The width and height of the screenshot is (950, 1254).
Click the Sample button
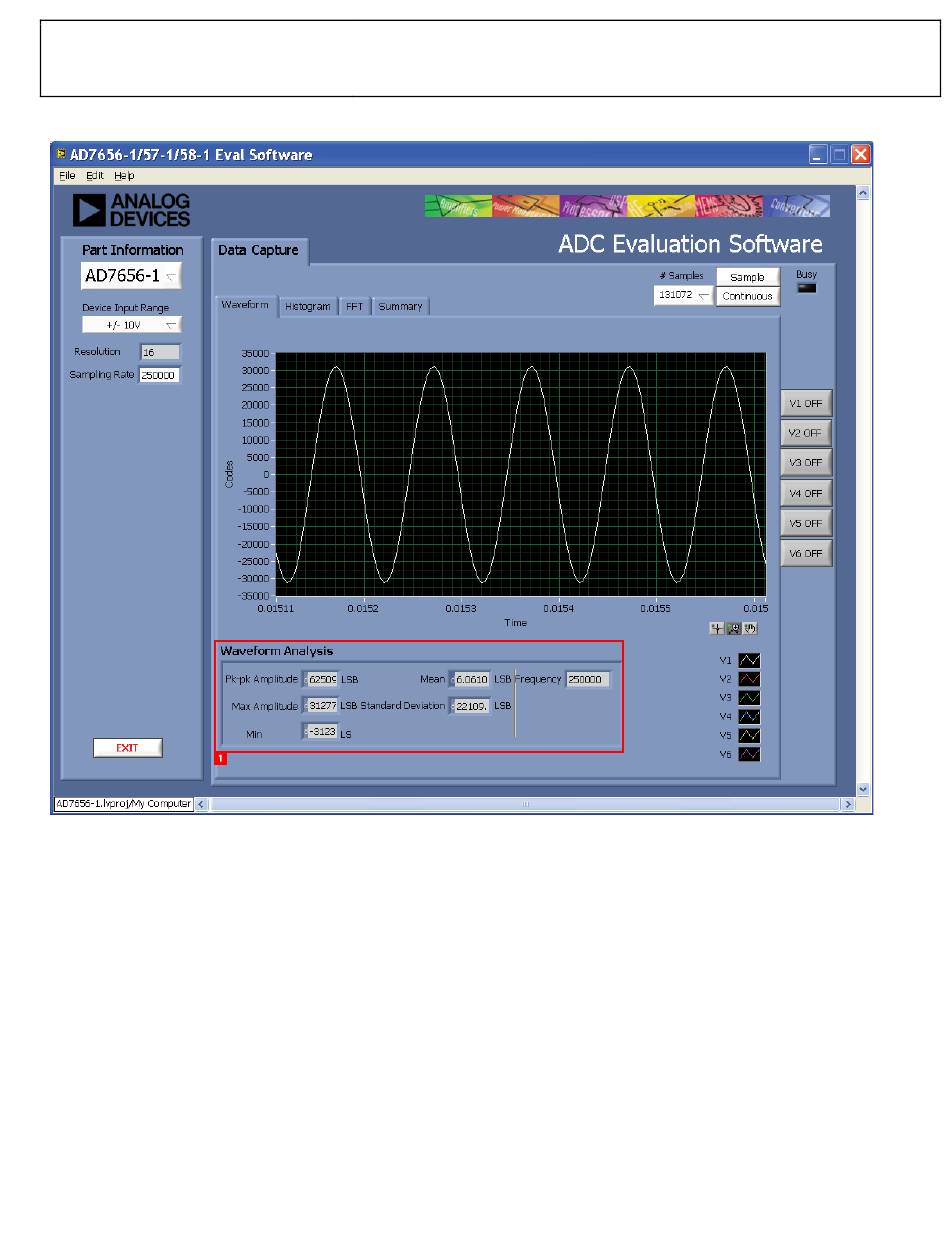click(x=747, y=277)
